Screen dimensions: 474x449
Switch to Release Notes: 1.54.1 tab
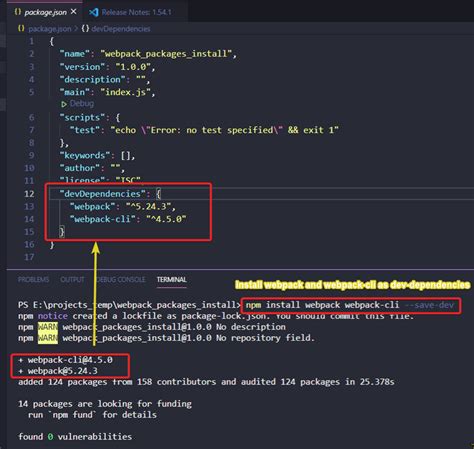(x=136, y=12)
